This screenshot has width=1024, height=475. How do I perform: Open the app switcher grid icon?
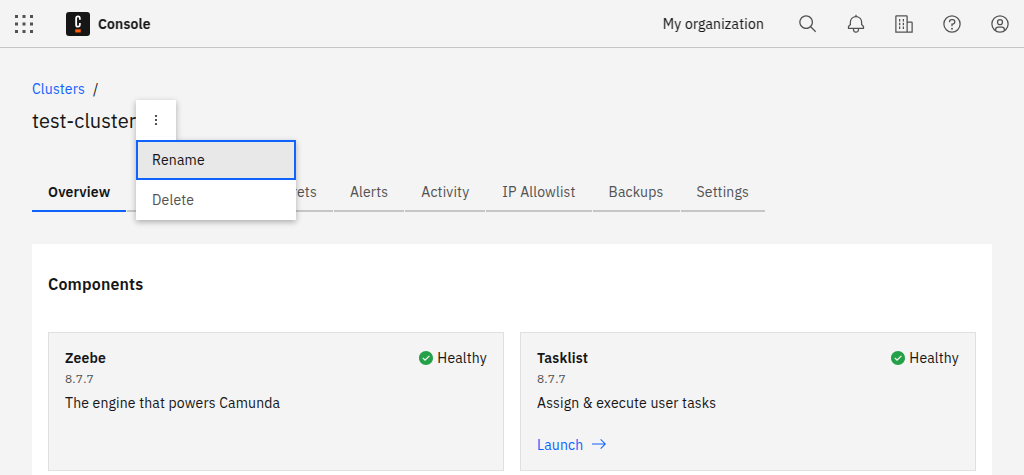24,24
